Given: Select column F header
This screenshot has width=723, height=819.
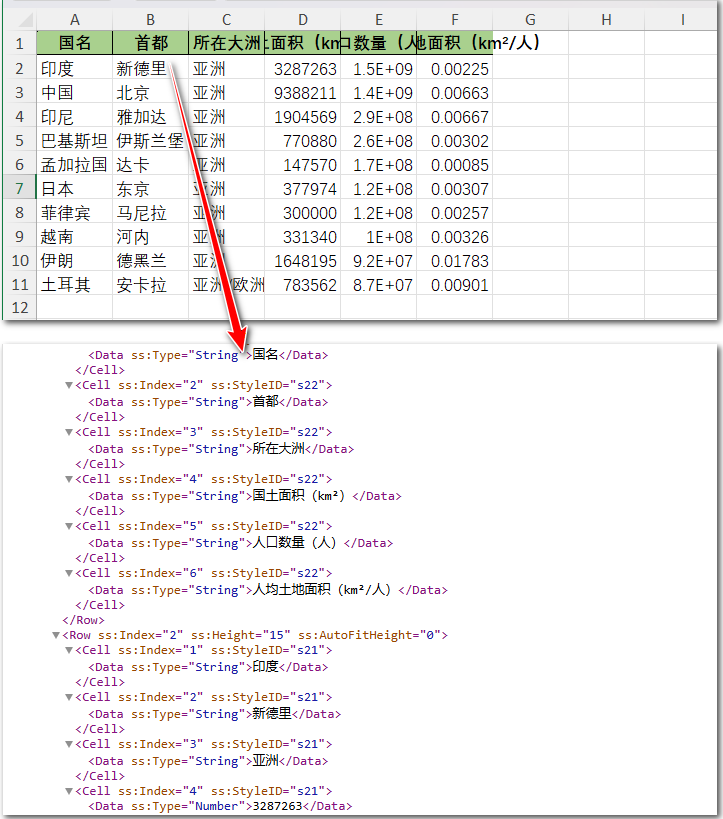Looking at the screenshot, I should [x=454, y=20].
